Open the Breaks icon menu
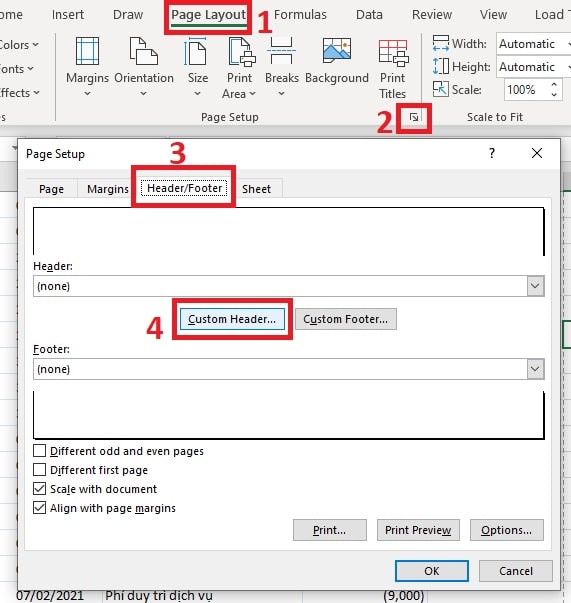 [281, 51]
